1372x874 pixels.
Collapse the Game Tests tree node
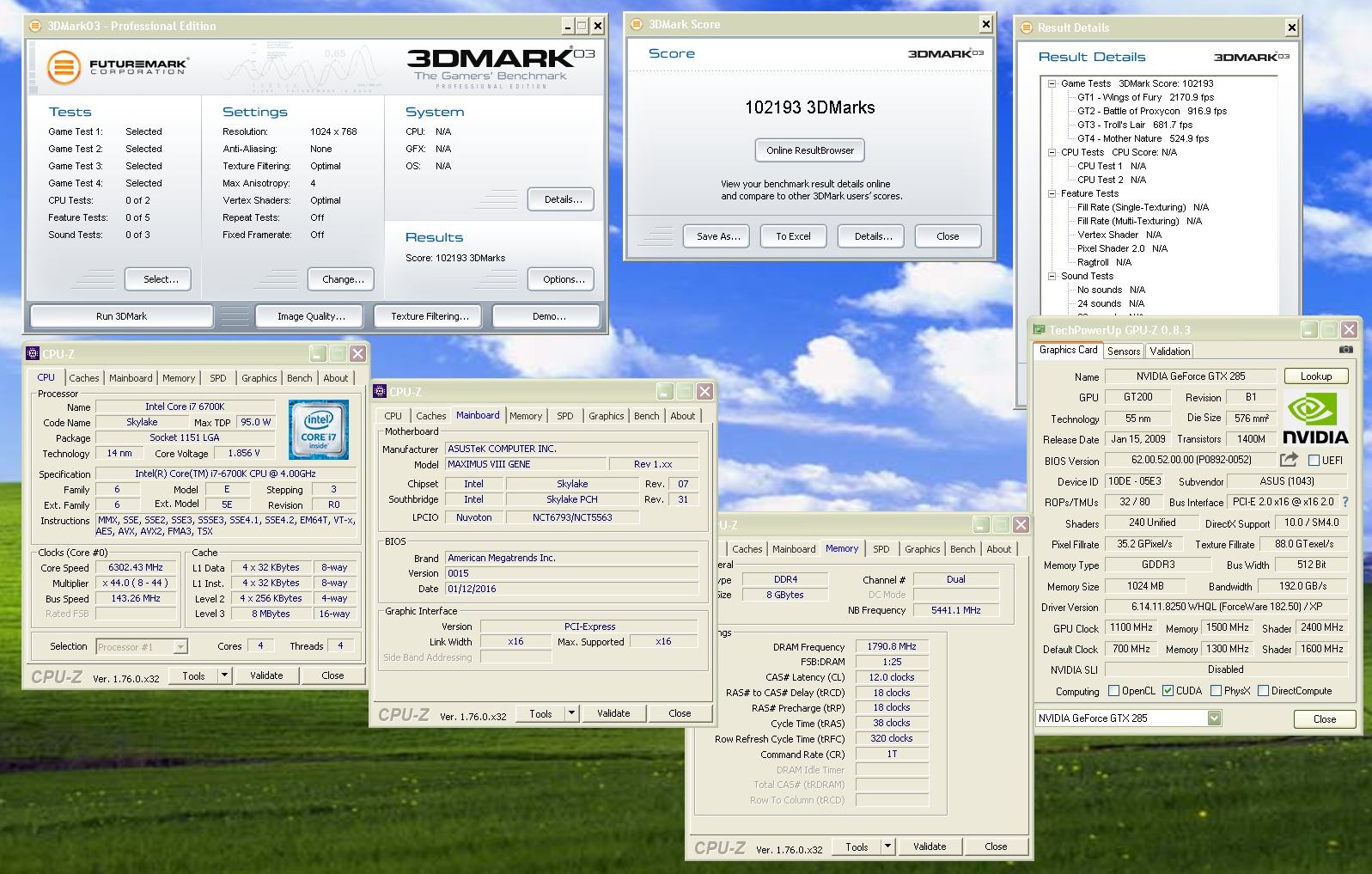click(1052, 83)
